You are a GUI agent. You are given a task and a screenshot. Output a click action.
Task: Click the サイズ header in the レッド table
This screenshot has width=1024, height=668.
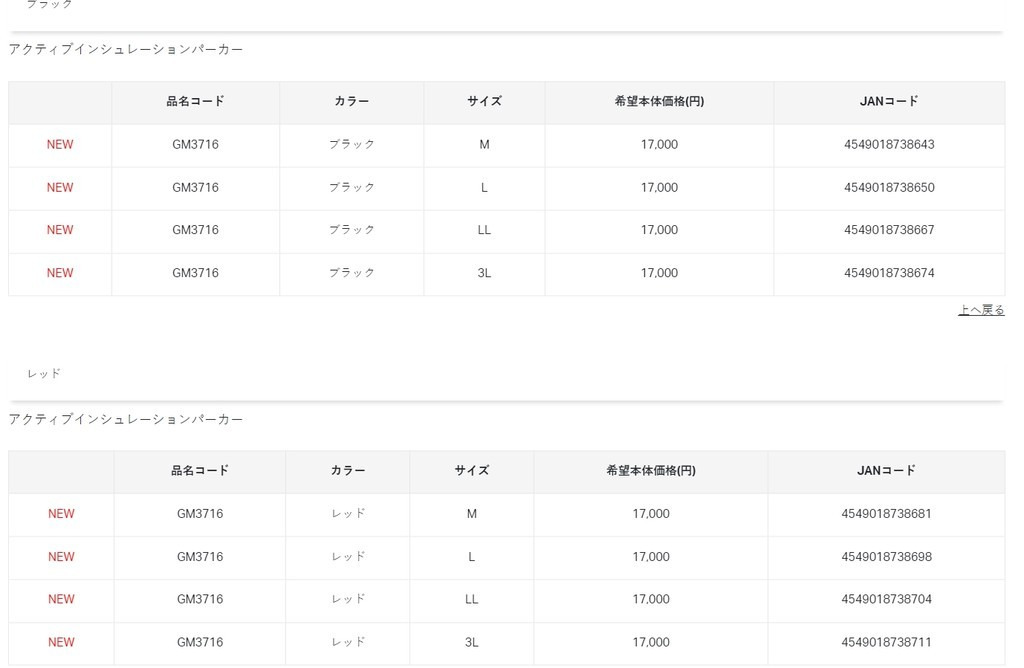[472, 471]
